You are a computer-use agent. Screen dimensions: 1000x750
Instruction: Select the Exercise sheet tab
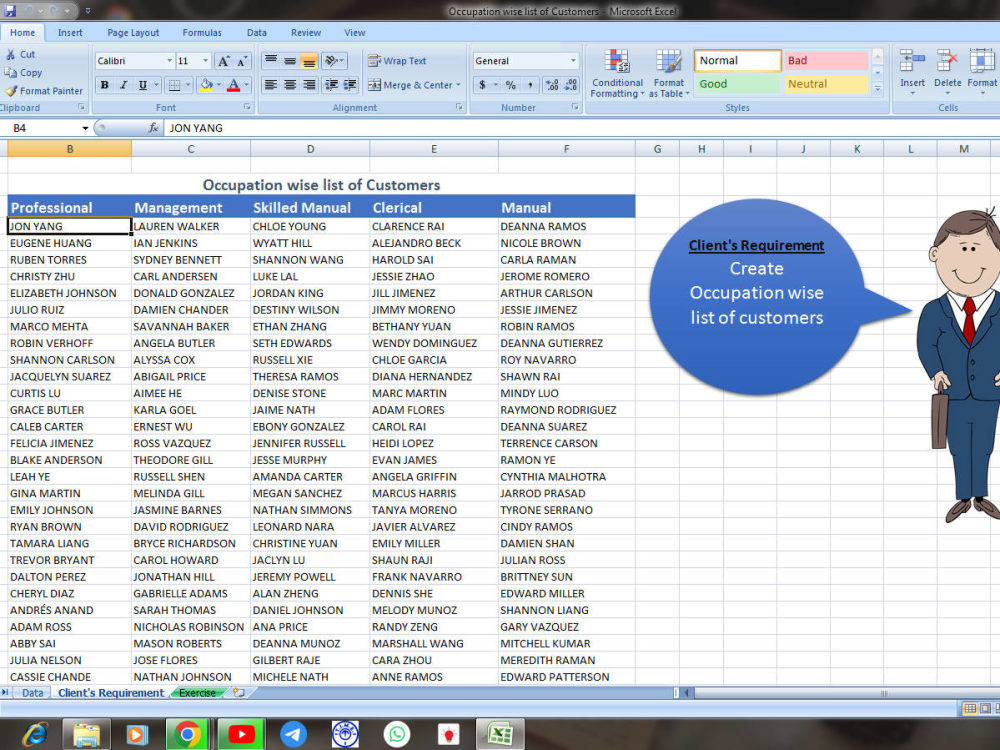tap(198, 693)
